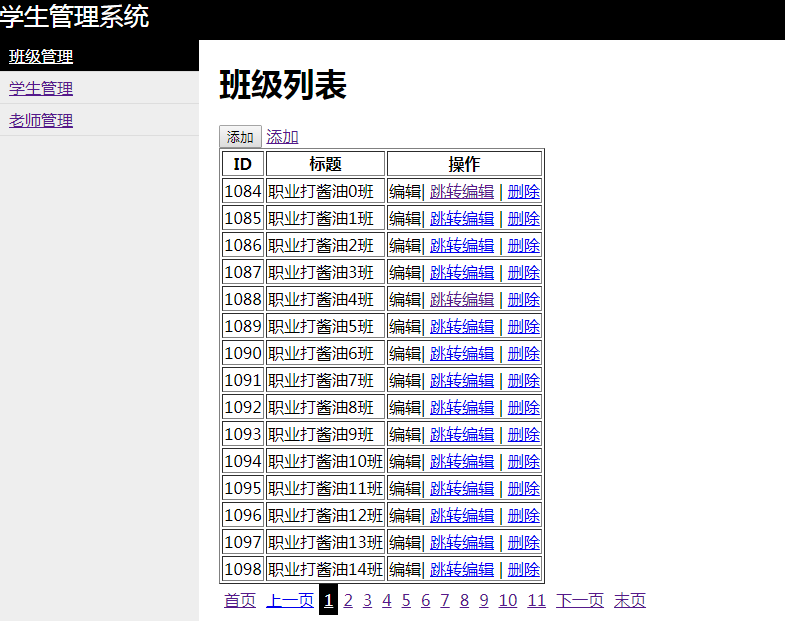This screenshot has height=621, width=785.
Task: Go to page 8
Action: 464,600
